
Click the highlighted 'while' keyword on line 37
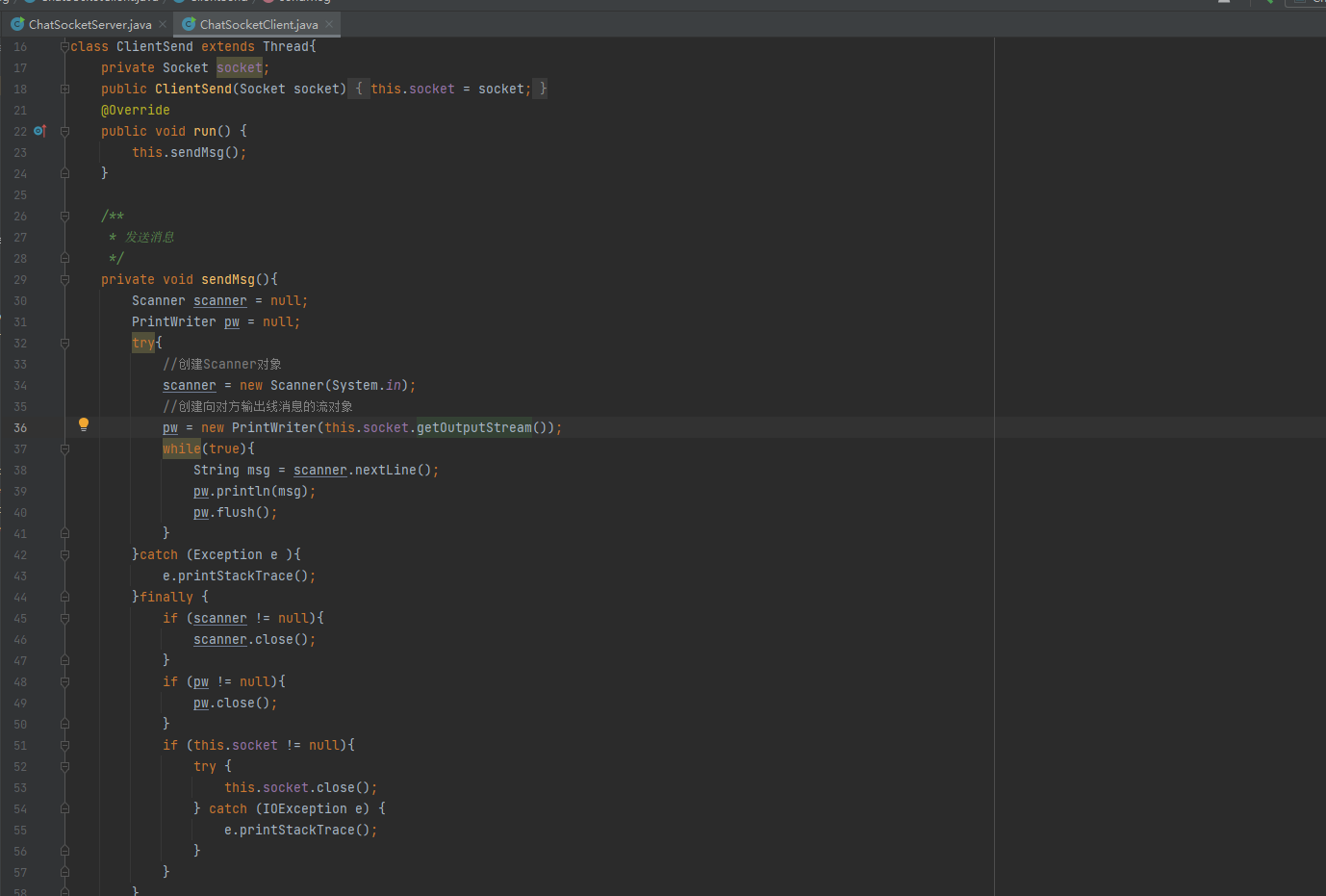[x=182, y=448]
